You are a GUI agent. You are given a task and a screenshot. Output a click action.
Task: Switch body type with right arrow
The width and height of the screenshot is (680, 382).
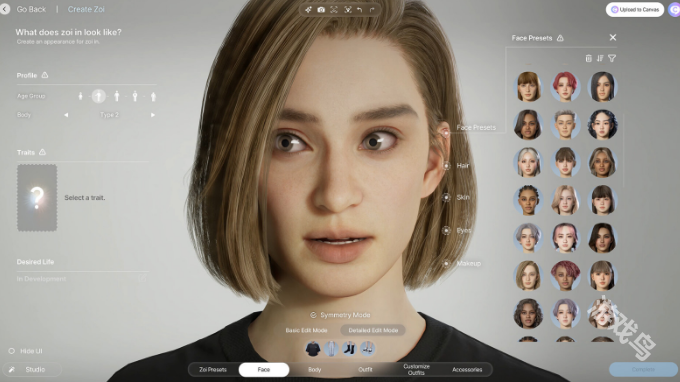click(153, 115)
